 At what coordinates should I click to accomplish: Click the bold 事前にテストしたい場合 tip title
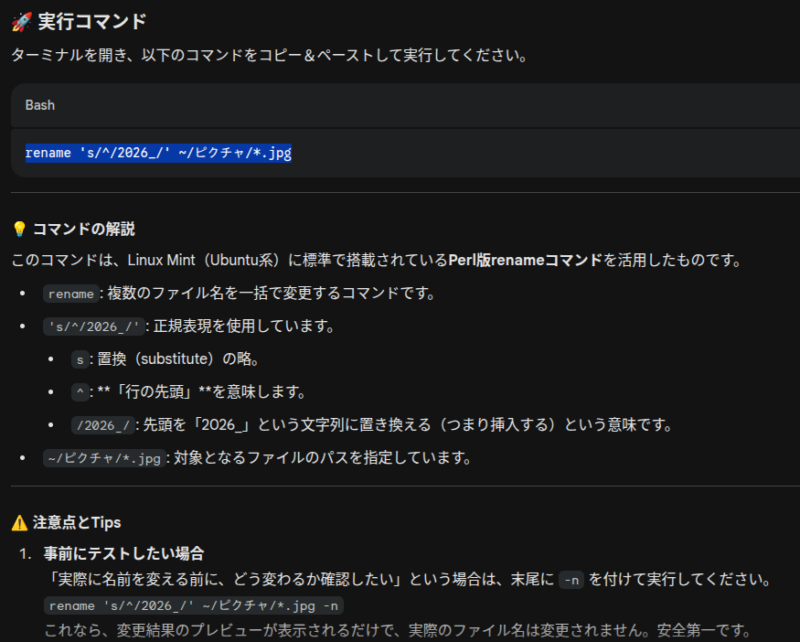tap(124, 553)
